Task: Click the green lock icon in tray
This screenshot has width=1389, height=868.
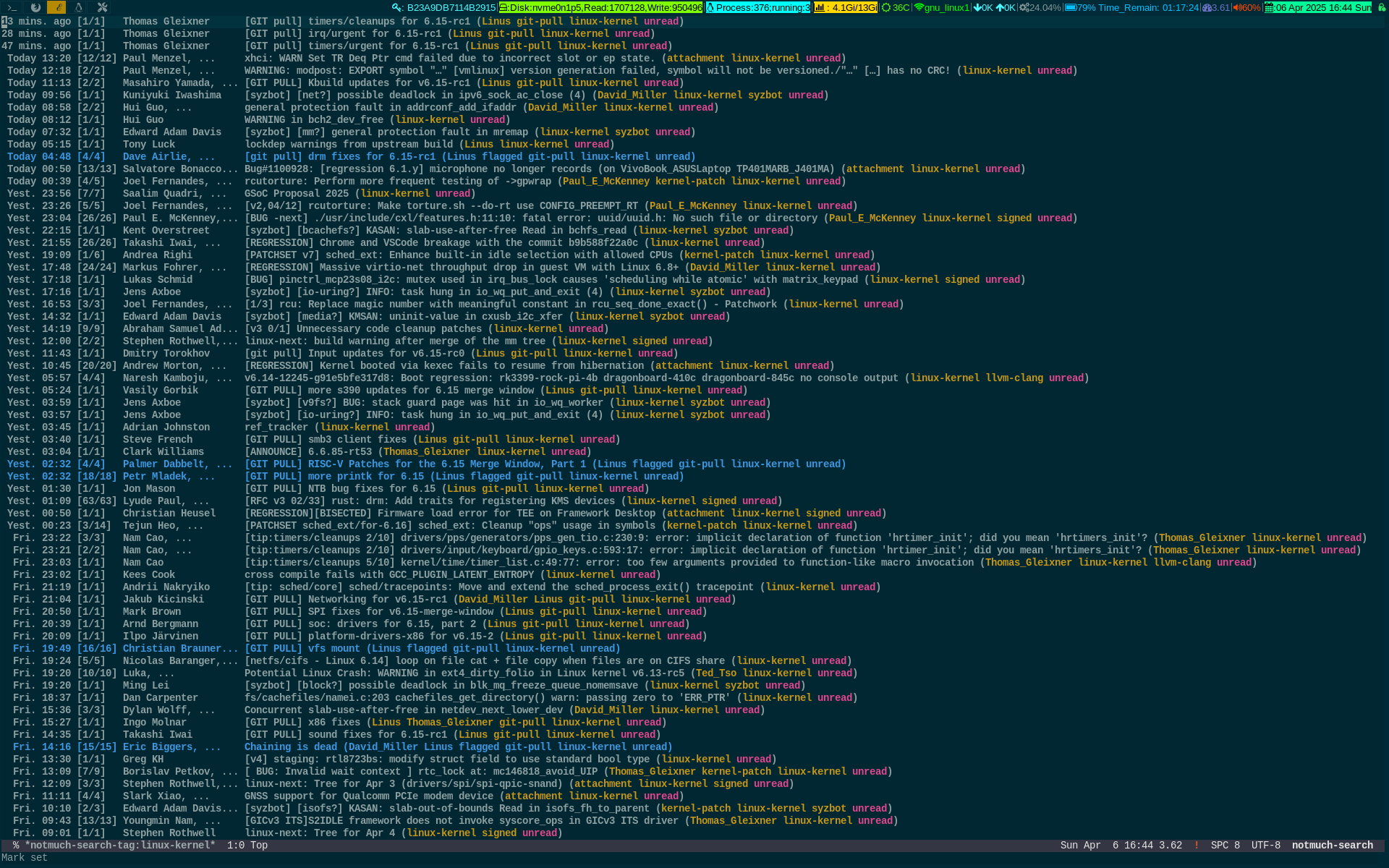Action: pos(1381,7)
